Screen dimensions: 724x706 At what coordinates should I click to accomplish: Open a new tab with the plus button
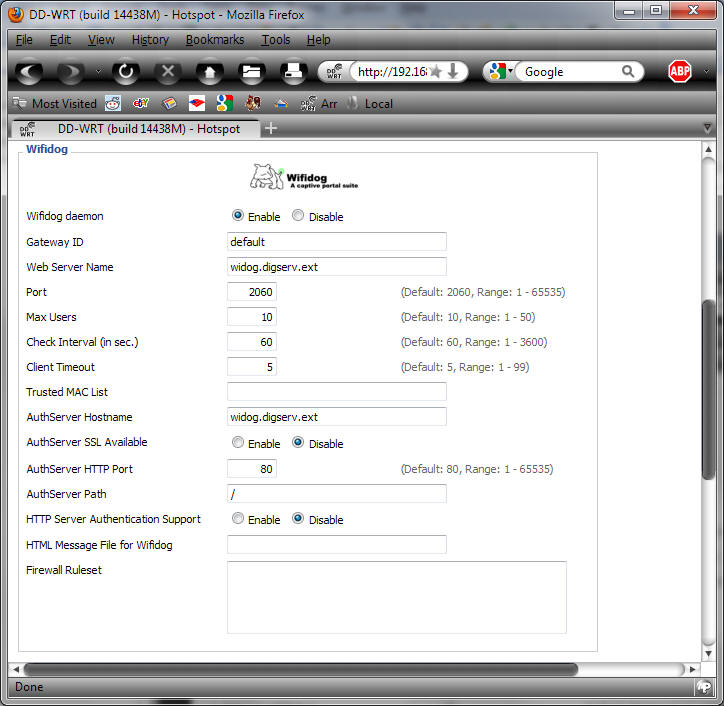coord(271,128)
